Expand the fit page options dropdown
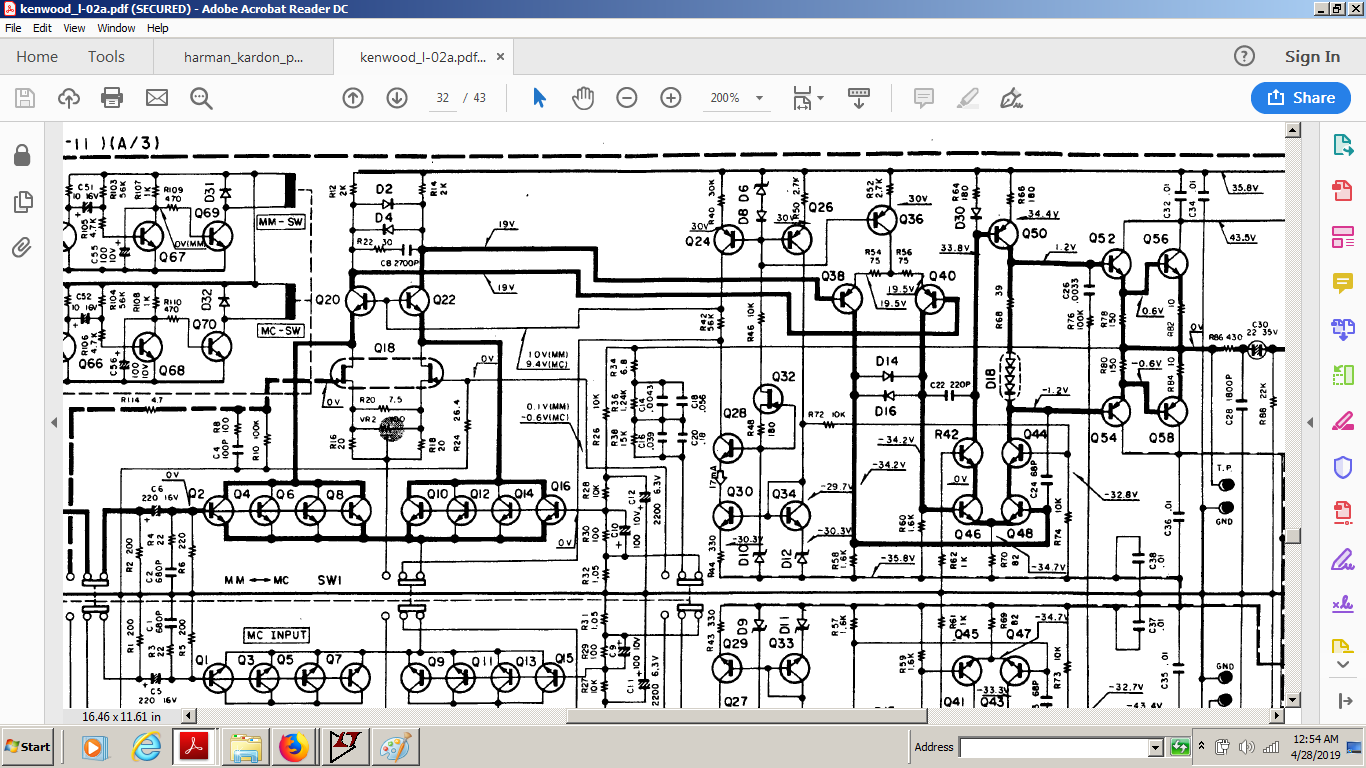 coord(820,98)
